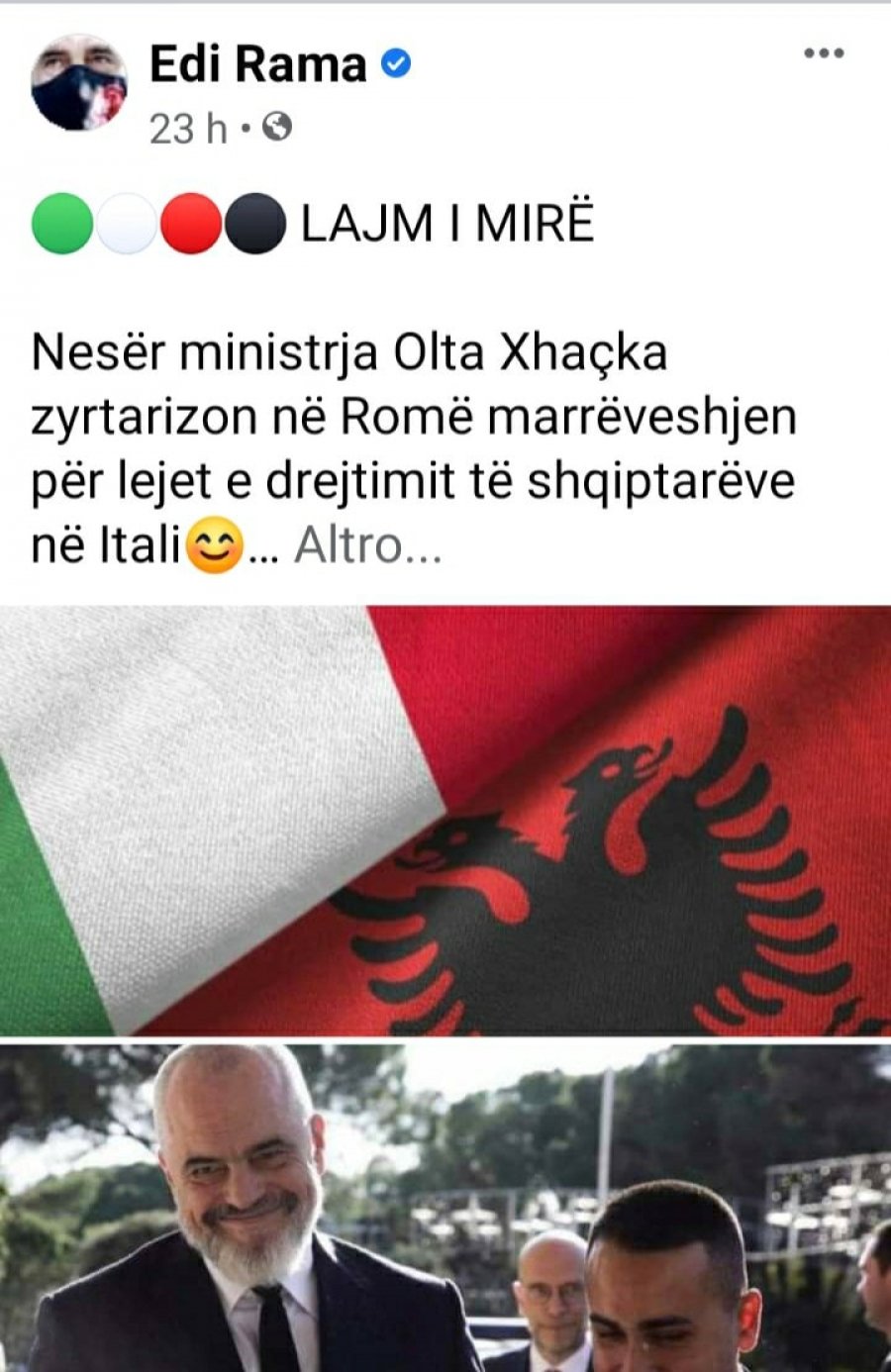
Task: Click the white circle emoji
Action: pos(126,223)
